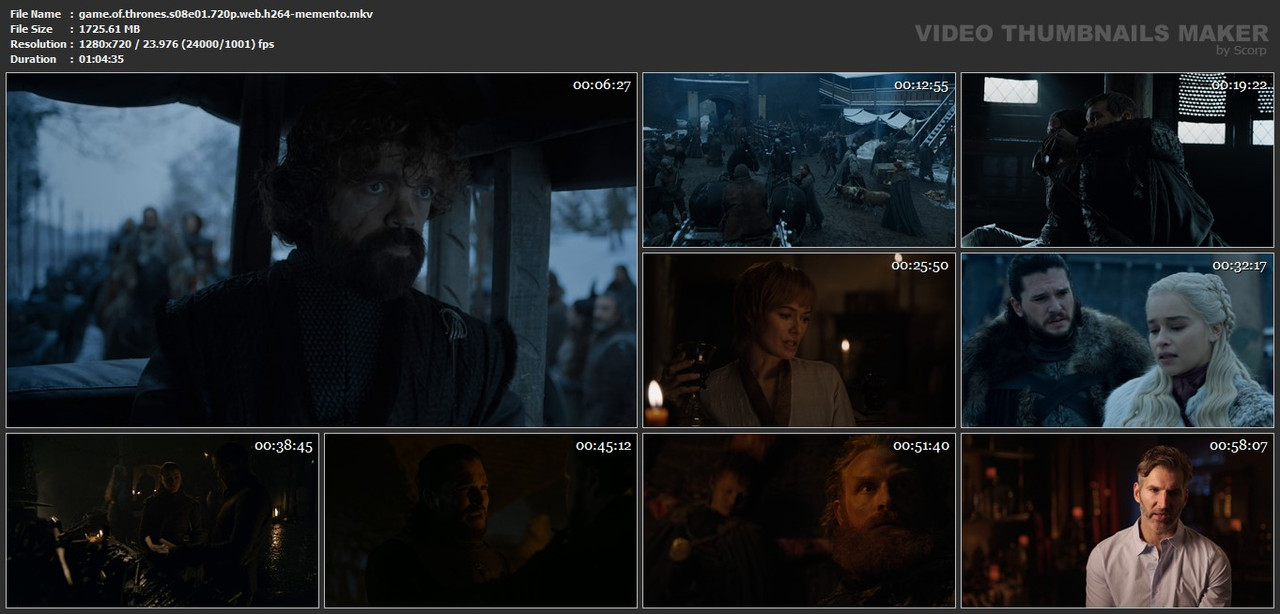The width and height of the screenshot is (1280, 614).
Task: Open the bearded man thumbnail at 00:51:40
Action: 799,520
